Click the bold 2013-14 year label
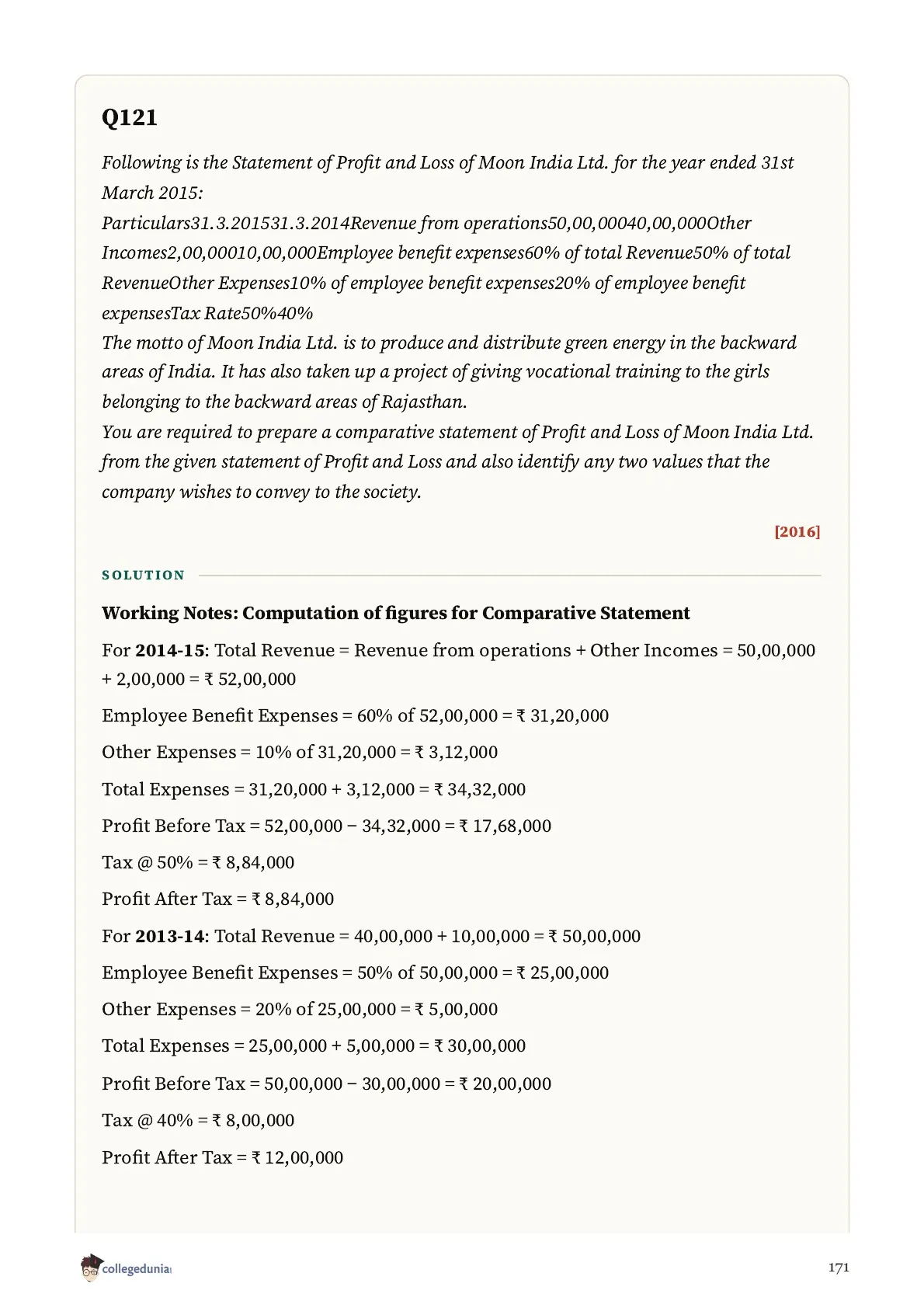The height and width of the screenshot is (1308, 924). pyautogui.click(x=172, y=936)
